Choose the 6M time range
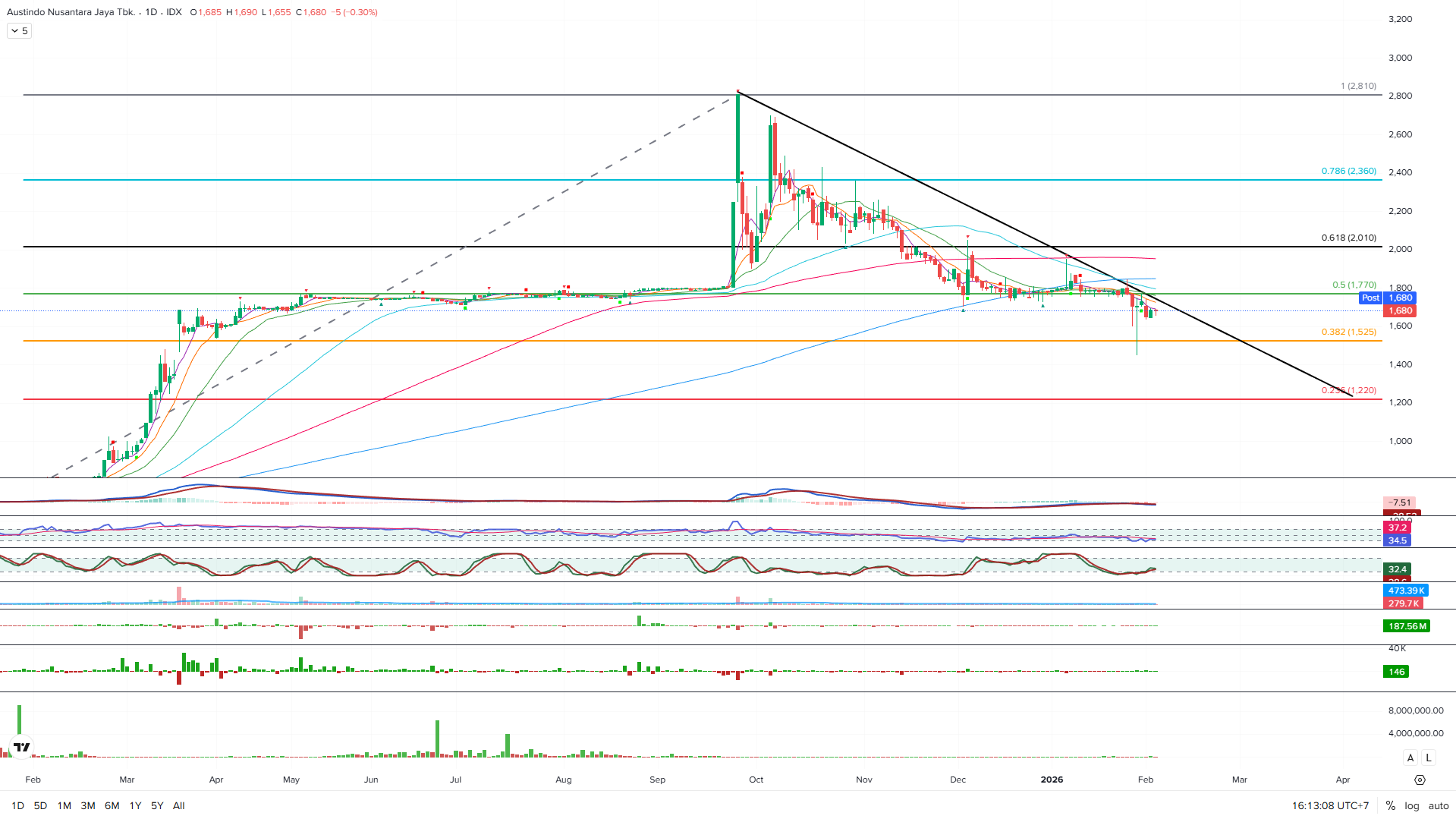The height and width of the screenshot is (819, 1456). coord(112,806)
